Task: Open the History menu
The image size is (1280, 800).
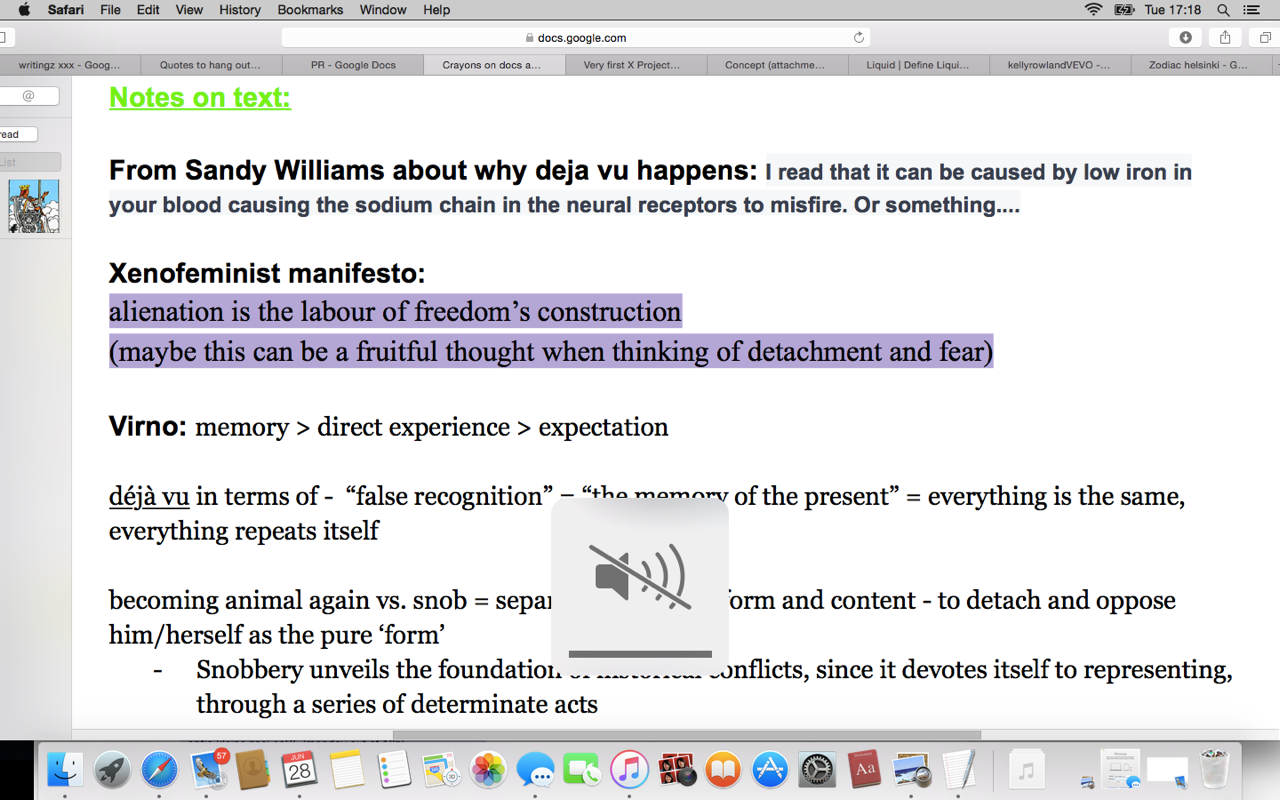Action: tap(239, 10)
